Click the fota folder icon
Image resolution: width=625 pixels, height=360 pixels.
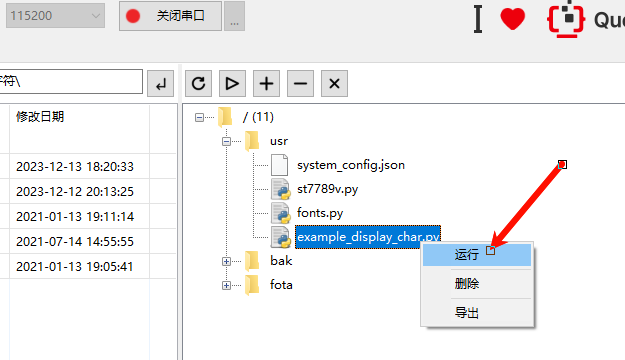pyautogui.click(x=252, y=285)
